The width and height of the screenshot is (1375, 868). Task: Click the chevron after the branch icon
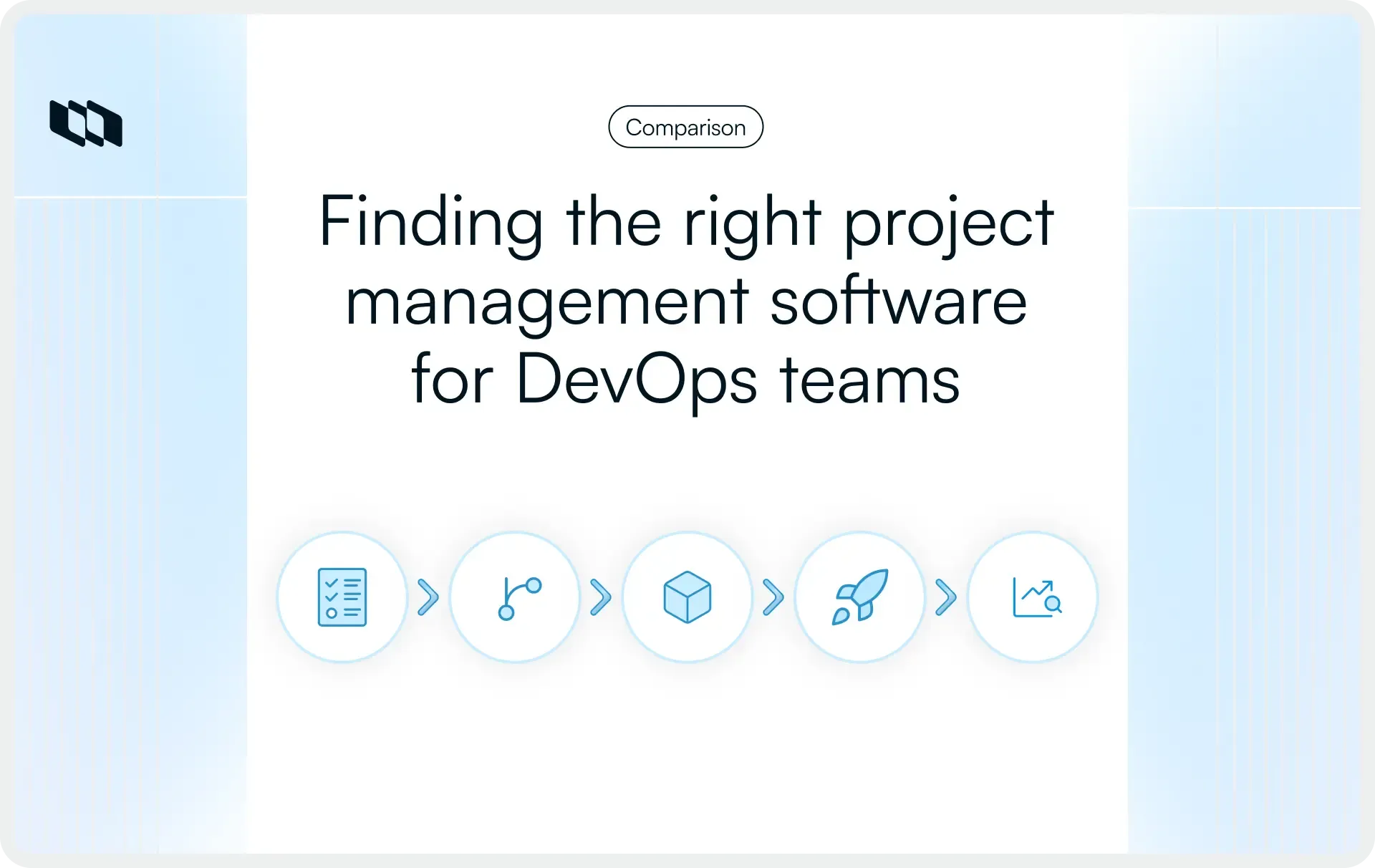(601, 597)
